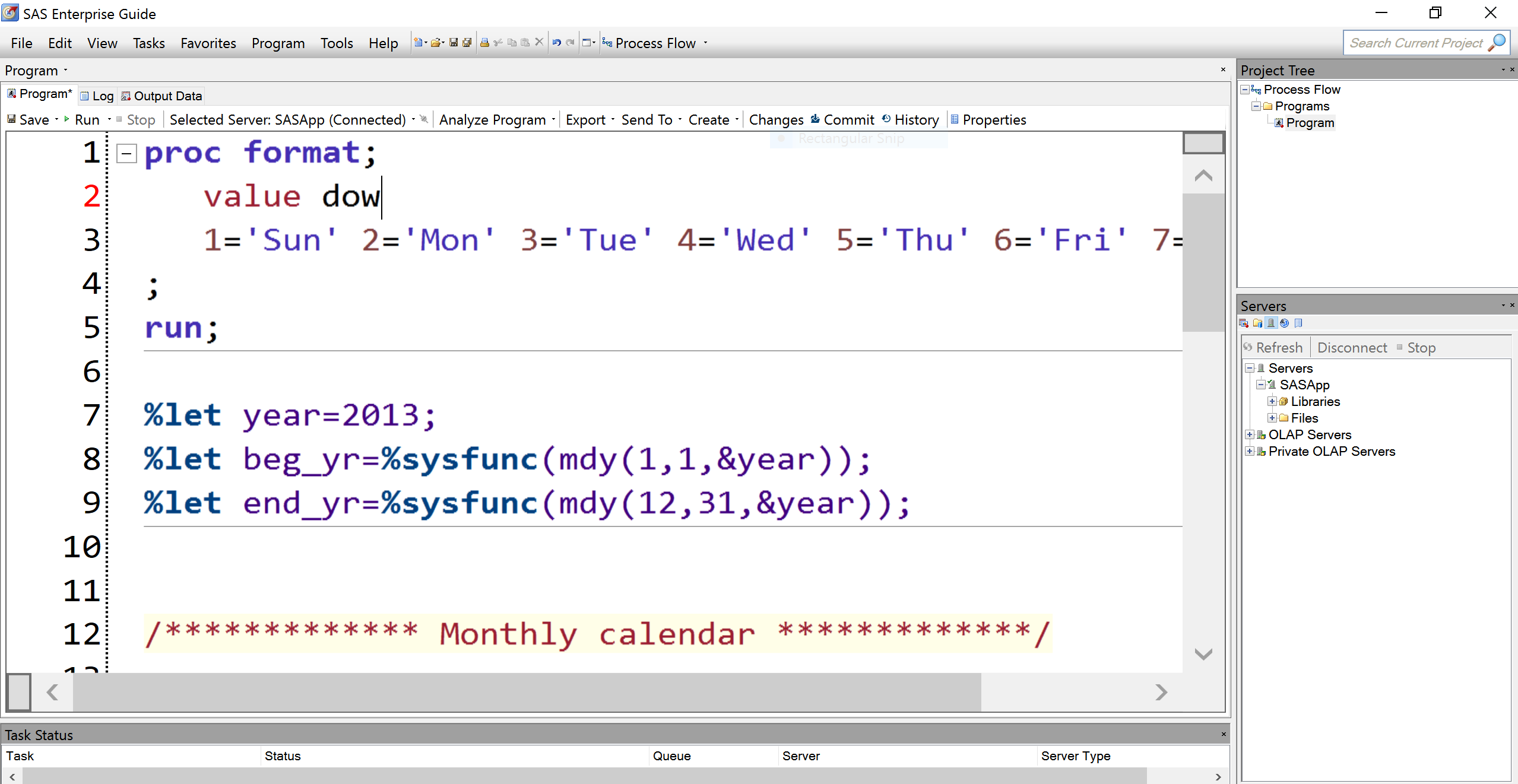The width and height of the screenshot is (1518, 784).
Task: Collapse the Programs folder in Project Tree
Action: [x=1256, y=106]
